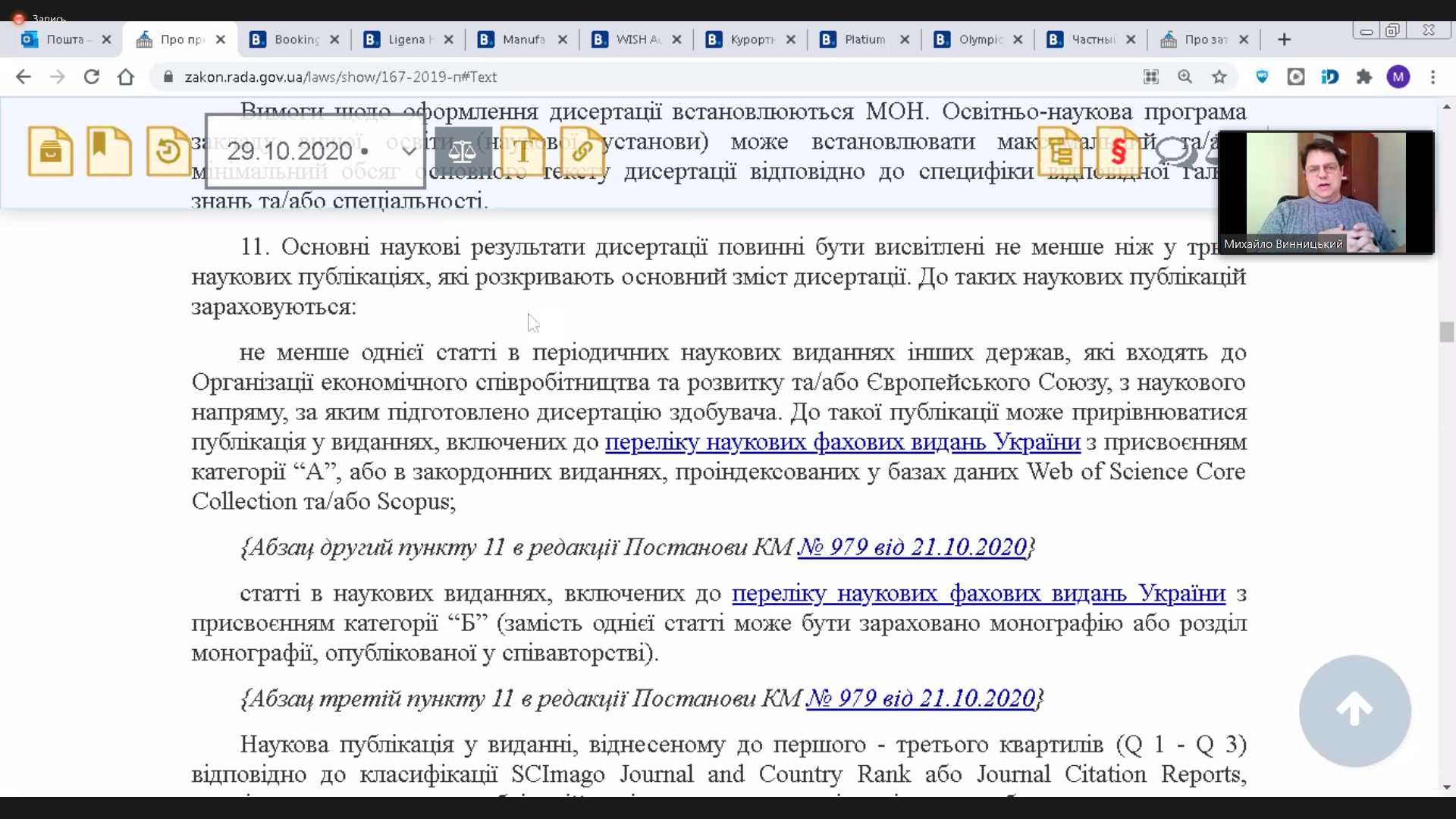Click the text 'T' document icon
Viewport: 1456px width, 819px height.
tap(522, 151)
